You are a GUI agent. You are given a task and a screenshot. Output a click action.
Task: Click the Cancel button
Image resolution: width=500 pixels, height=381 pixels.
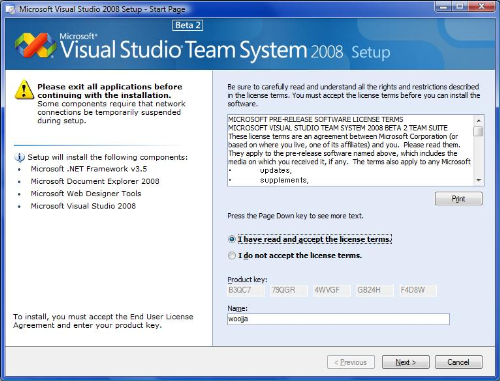click(x=459, y=362)
